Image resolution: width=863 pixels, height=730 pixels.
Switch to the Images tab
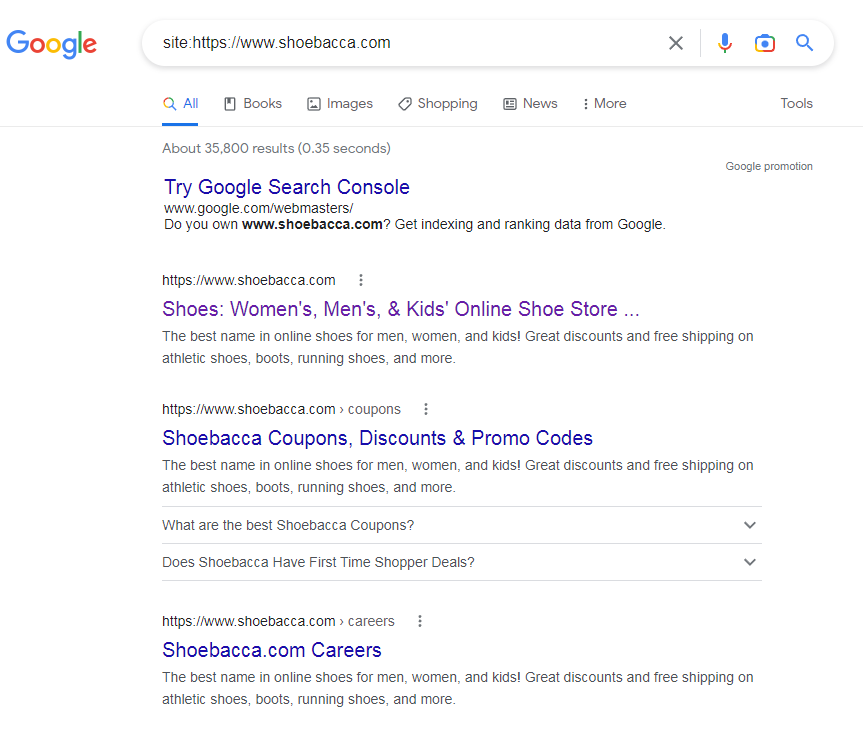[340, 103]
